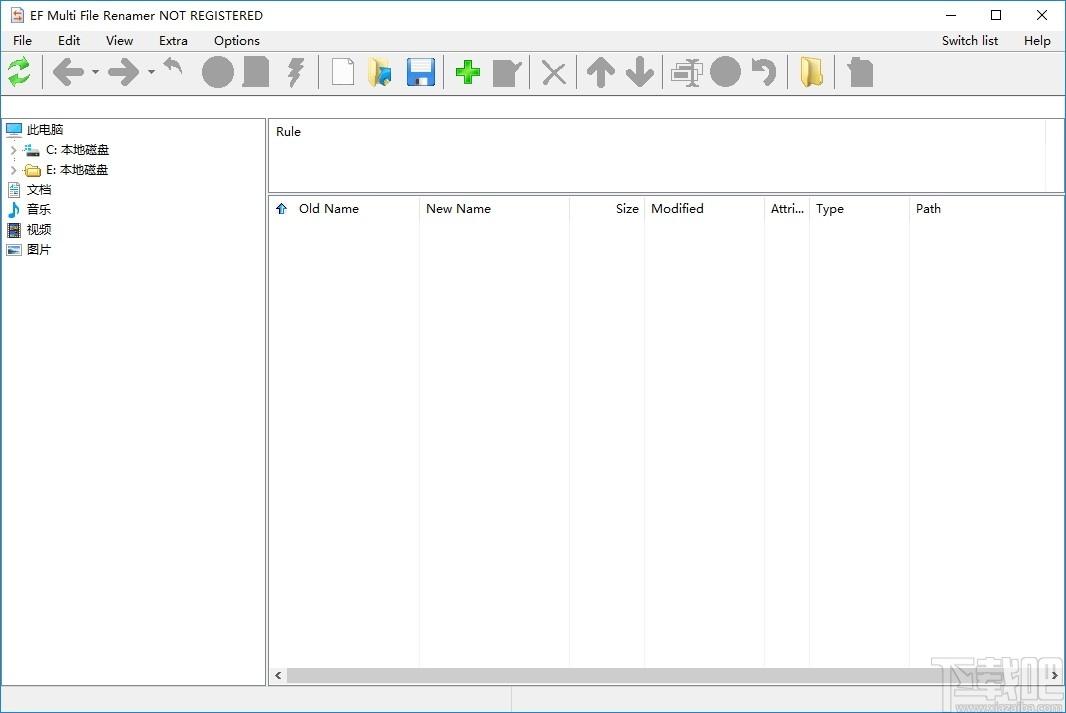
Task: Click the lightning bolt toolbar icon
Action: point(295,72)
